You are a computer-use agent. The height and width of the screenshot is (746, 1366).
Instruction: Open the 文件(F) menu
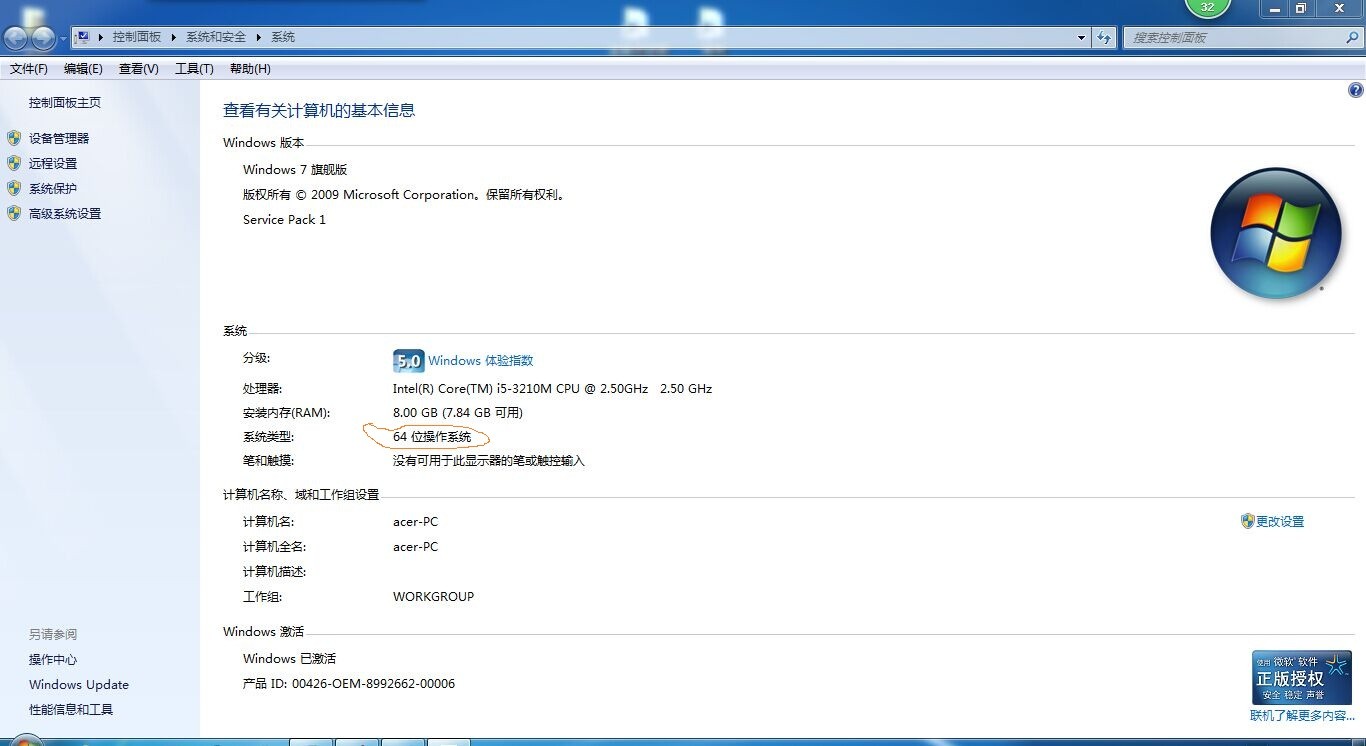click(29, 69)
